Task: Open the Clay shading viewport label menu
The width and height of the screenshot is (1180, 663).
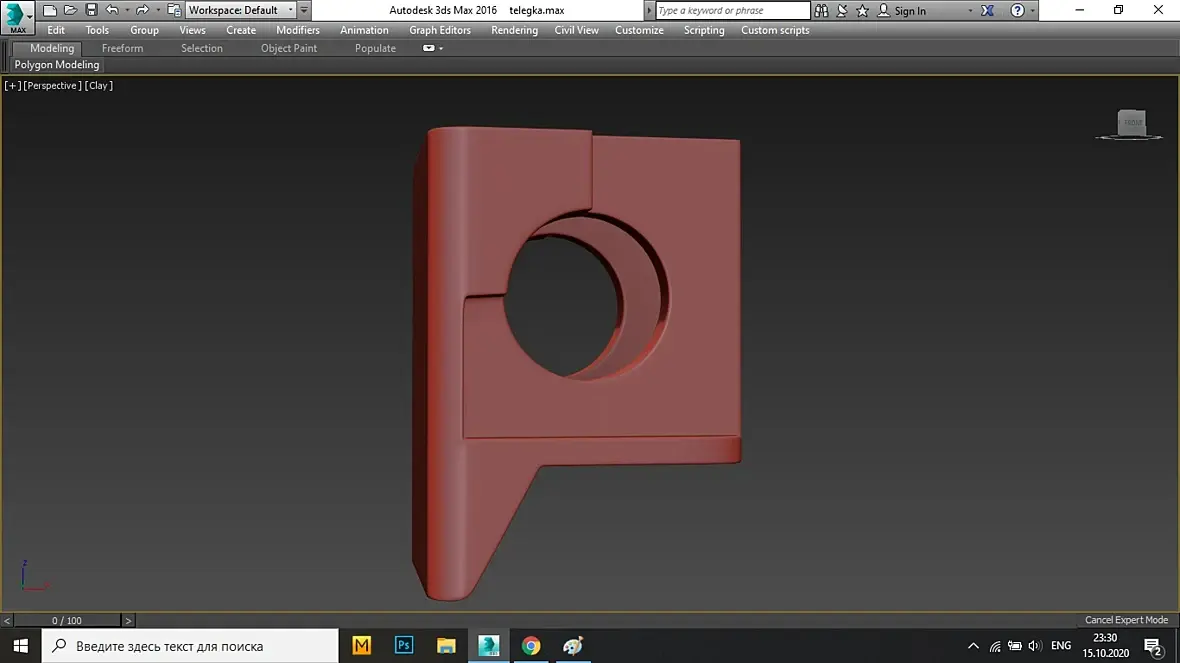Action: coord(99,86)
